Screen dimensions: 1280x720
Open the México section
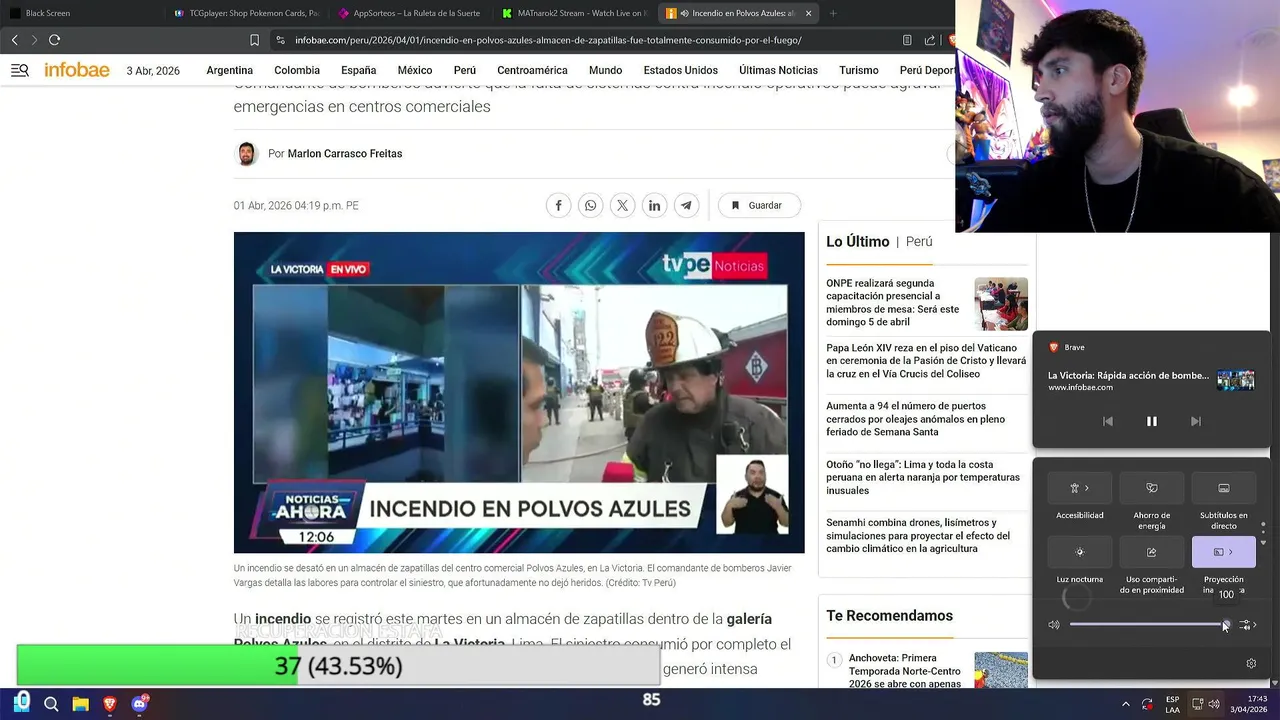coord(414,70)
